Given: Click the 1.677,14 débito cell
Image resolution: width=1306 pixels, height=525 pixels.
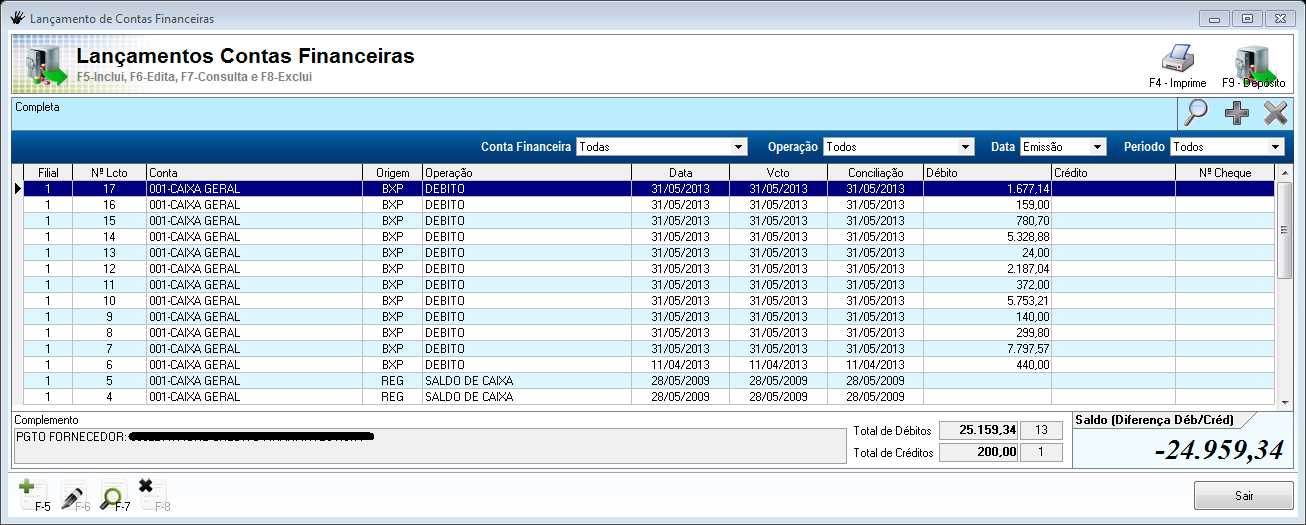Looking at the screenshot, I should 987,188.
